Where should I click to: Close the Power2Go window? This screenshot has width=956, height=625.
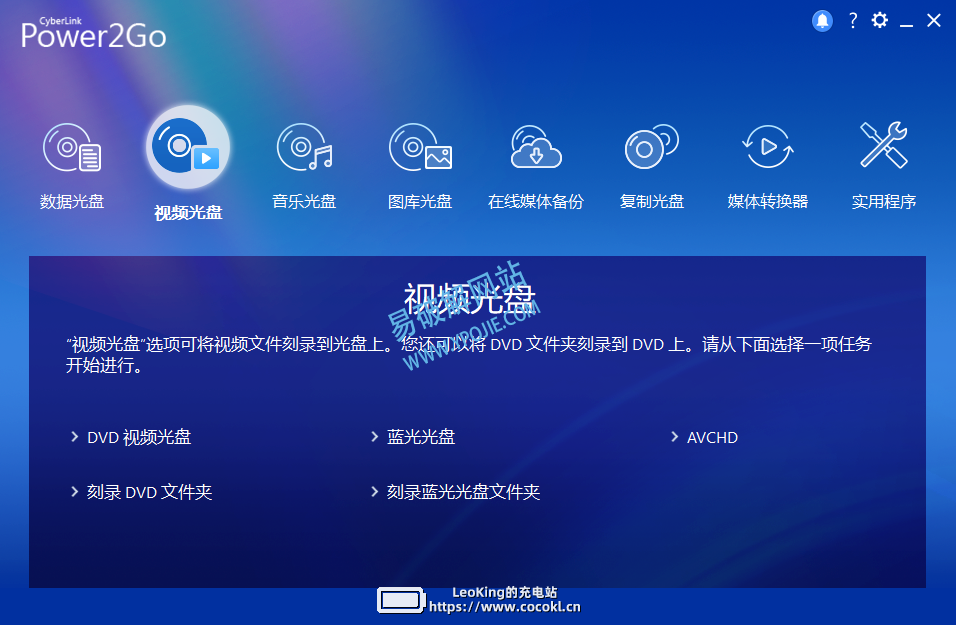pyautogui.click(x=933, y=21)
